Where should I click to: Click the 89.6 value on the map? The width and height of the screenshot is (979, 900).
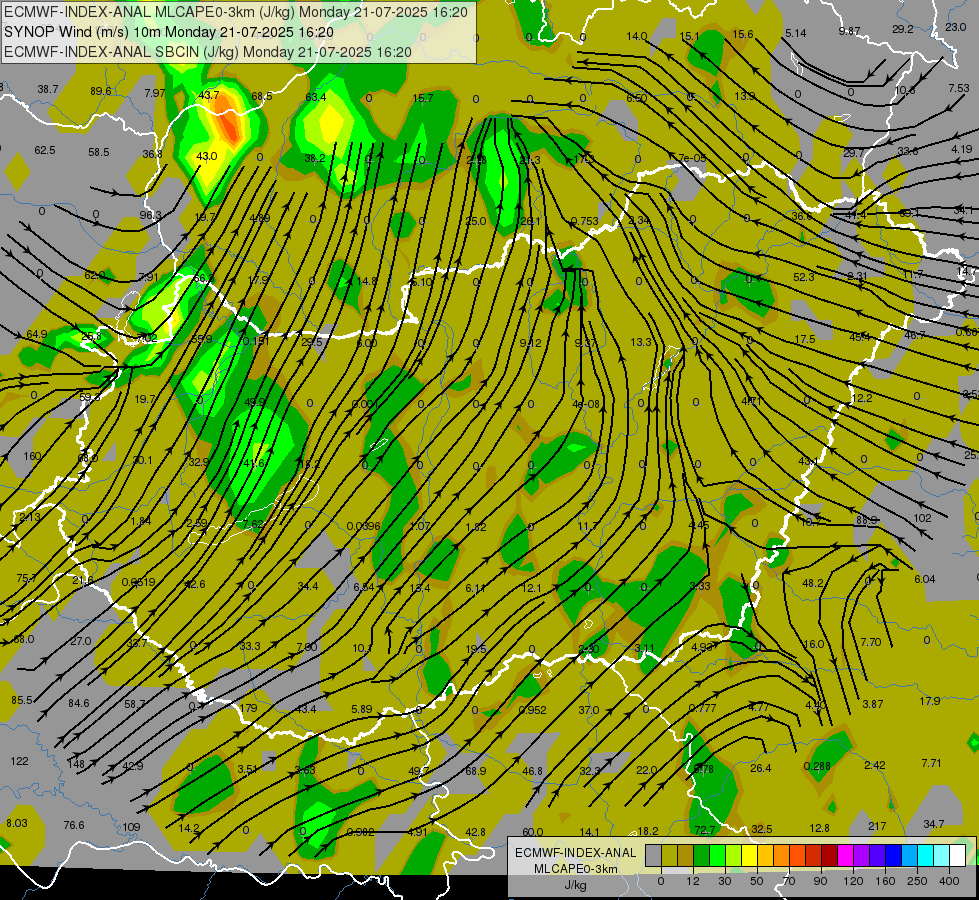coord(101,91)
